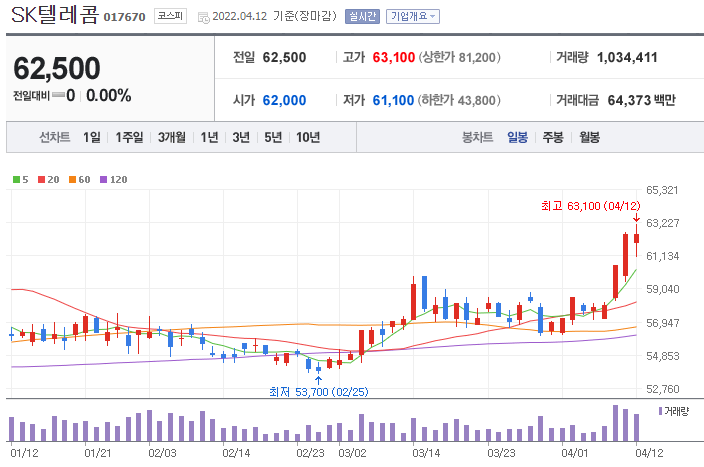Select the 1일 line chart tab
704x467 pixels.
click(92, 137)
